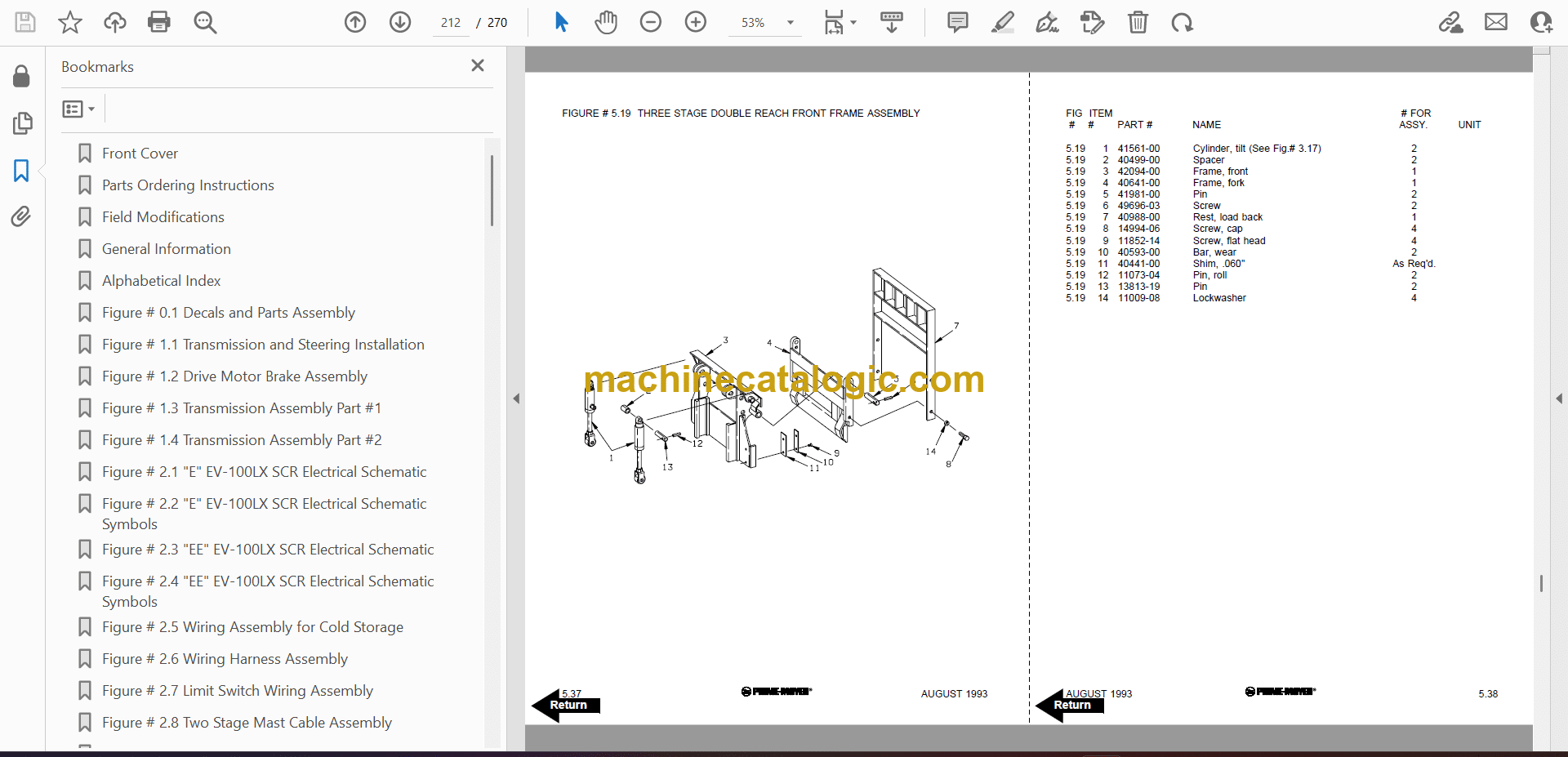Toggle the Bookmarks panel icon in sidebar
This screenshot has height=757, width=1568.
click(x=21, y=171)
